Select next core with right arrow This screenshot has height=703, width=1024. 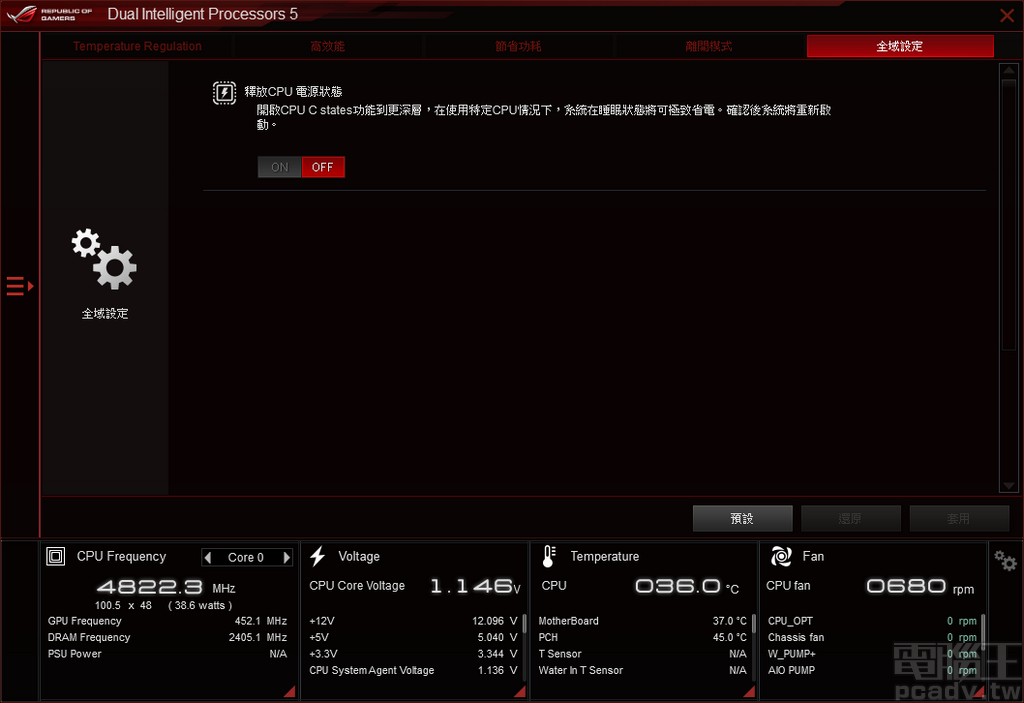[286, 557]
